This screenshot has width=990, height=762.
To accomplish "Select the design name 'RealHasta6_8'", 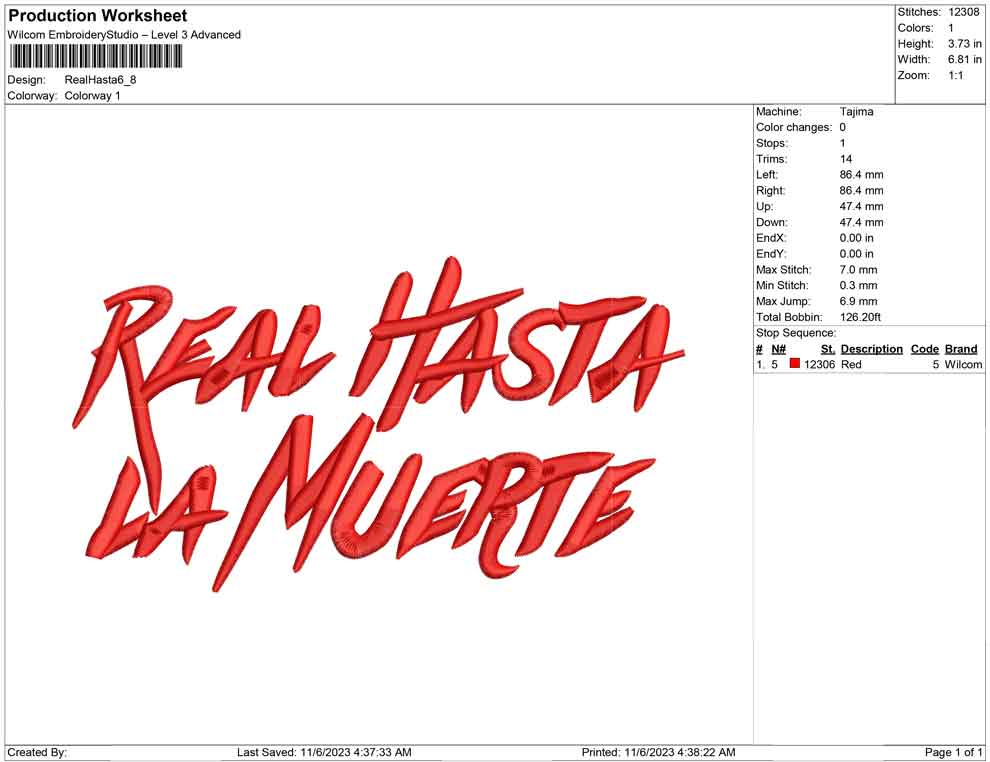I will pos(100,80).
